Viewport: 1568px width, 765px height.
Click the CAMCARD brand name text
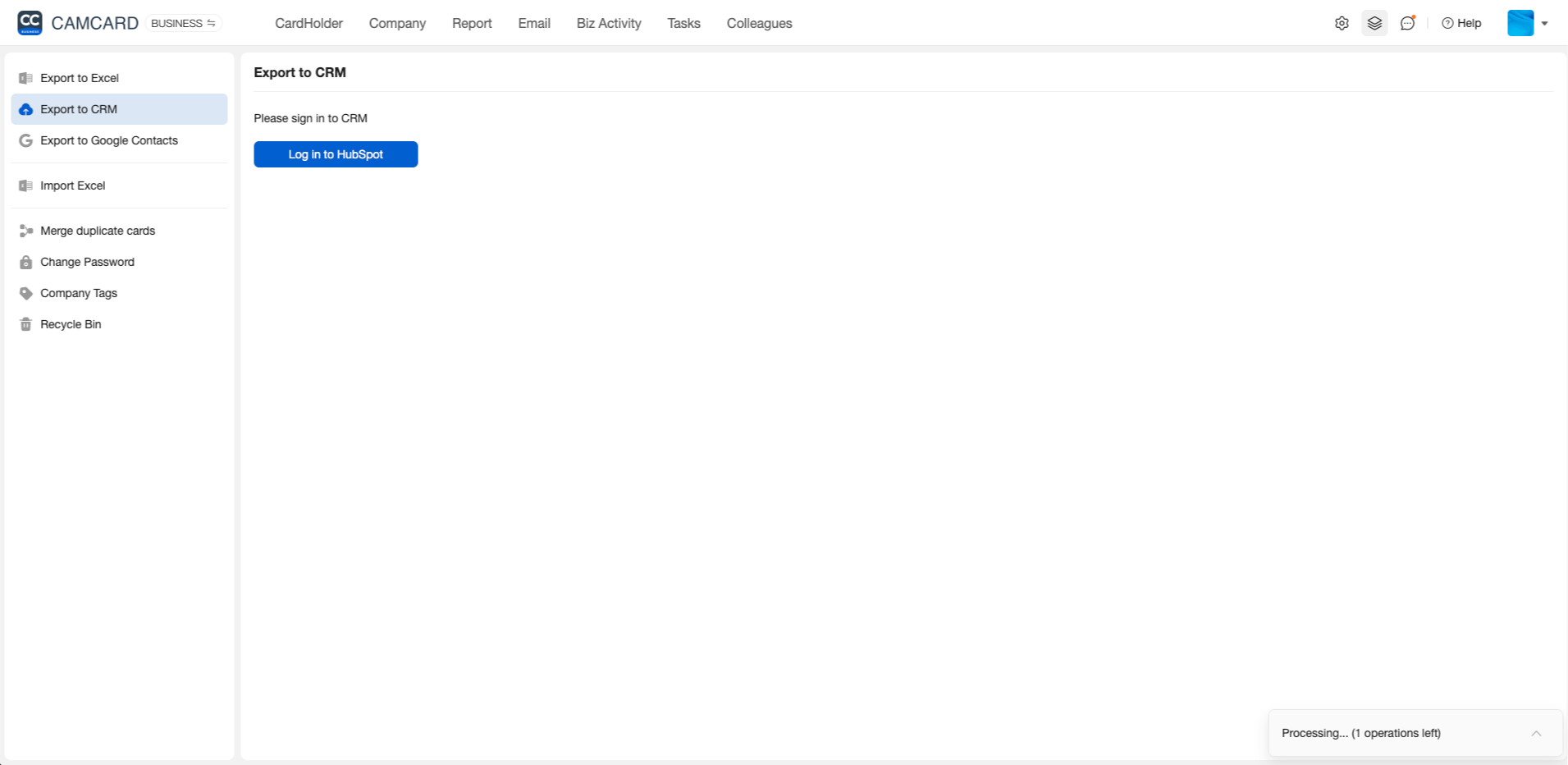pyautogui.click(x=94, y=23)
